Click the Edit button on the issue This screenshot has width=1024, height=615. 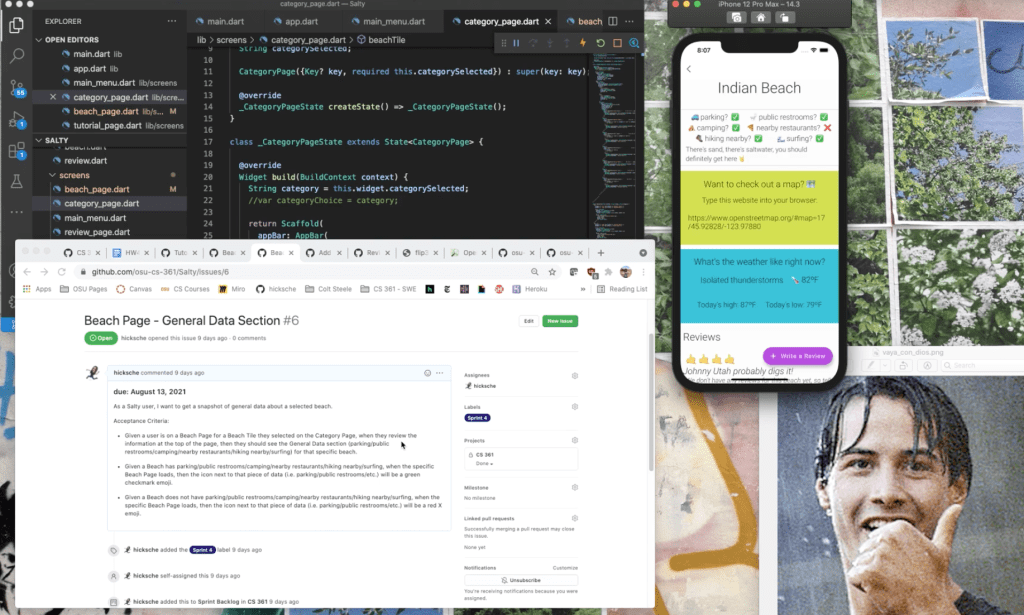[x=527, y=321]
